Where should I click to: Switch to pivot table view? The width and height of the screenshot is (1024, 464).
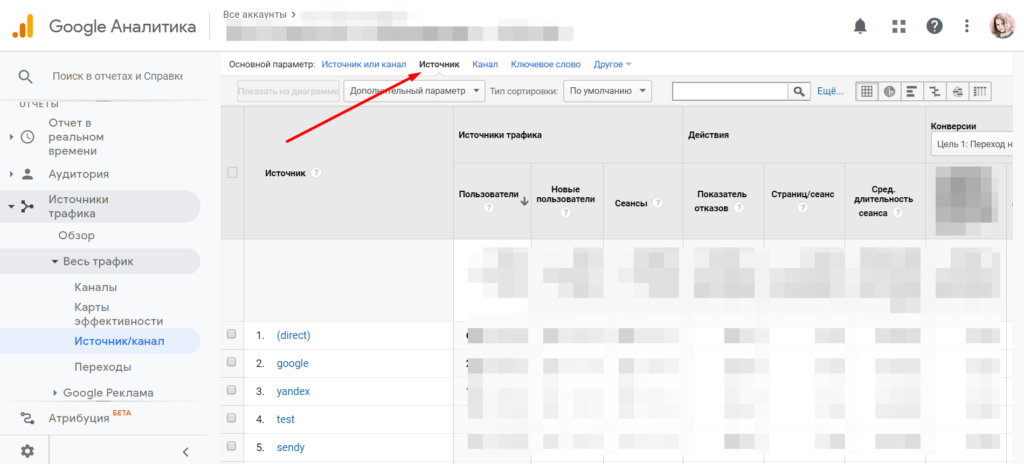pos(981,91)
